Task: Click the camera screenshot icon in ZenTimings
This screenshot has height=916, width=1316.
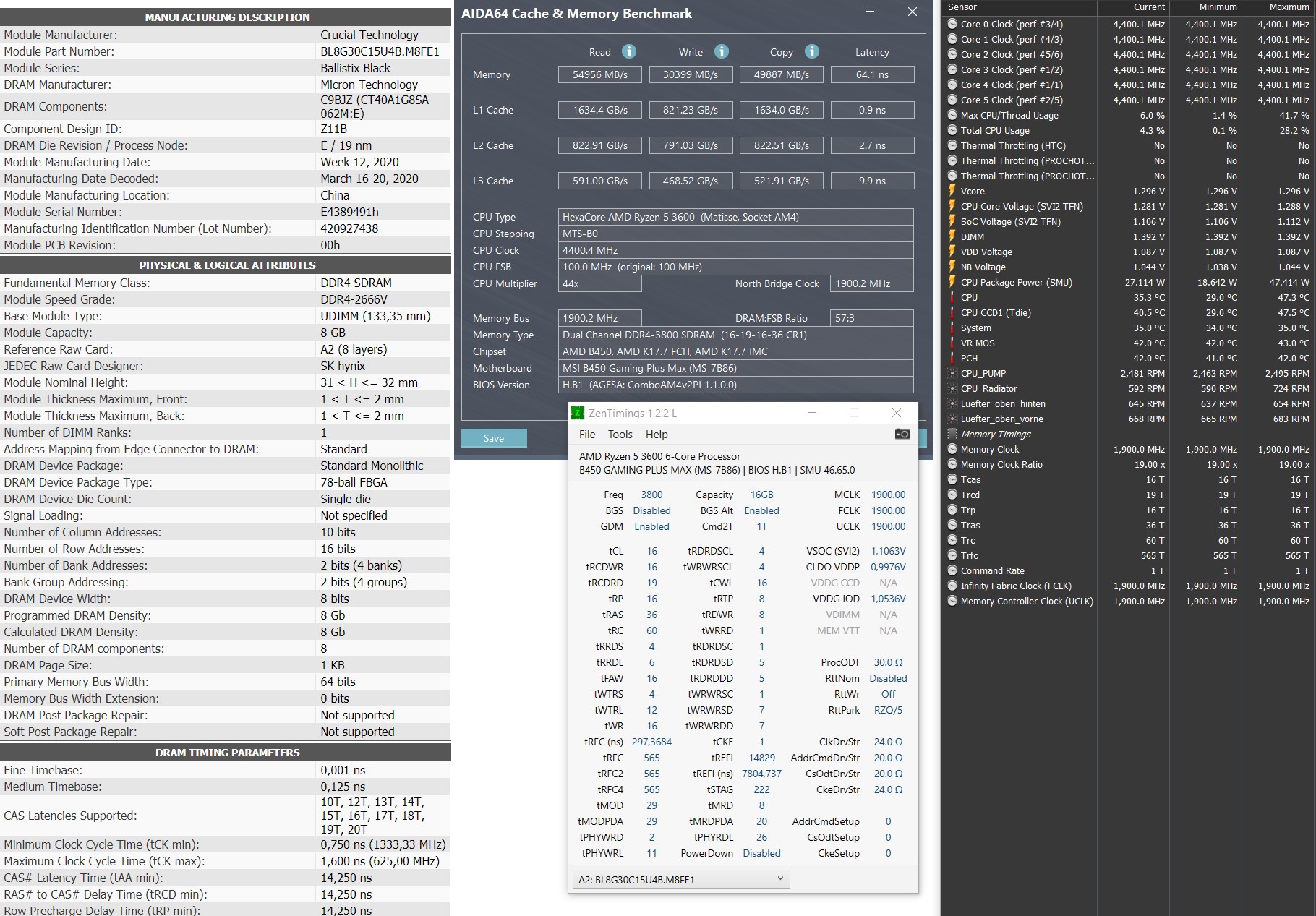Action: point(902,434)
